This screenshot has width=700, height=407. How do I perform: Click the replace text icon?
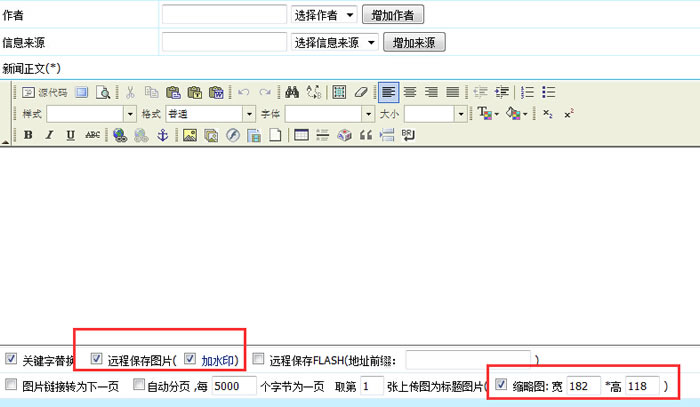point(314,92)
